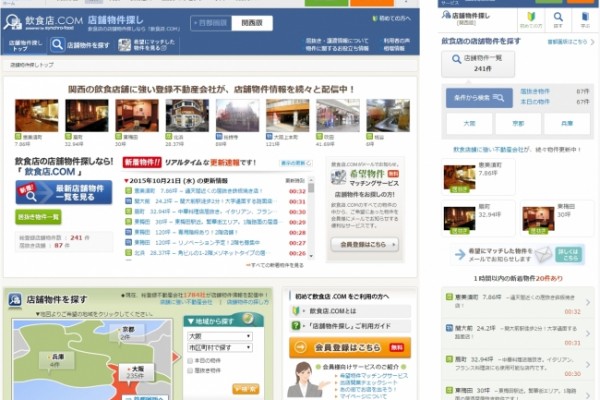Click the green 居抜き物件一覧 button
Image resolution: width=600 pixels, height=400 pixels.
pos(38,217)
